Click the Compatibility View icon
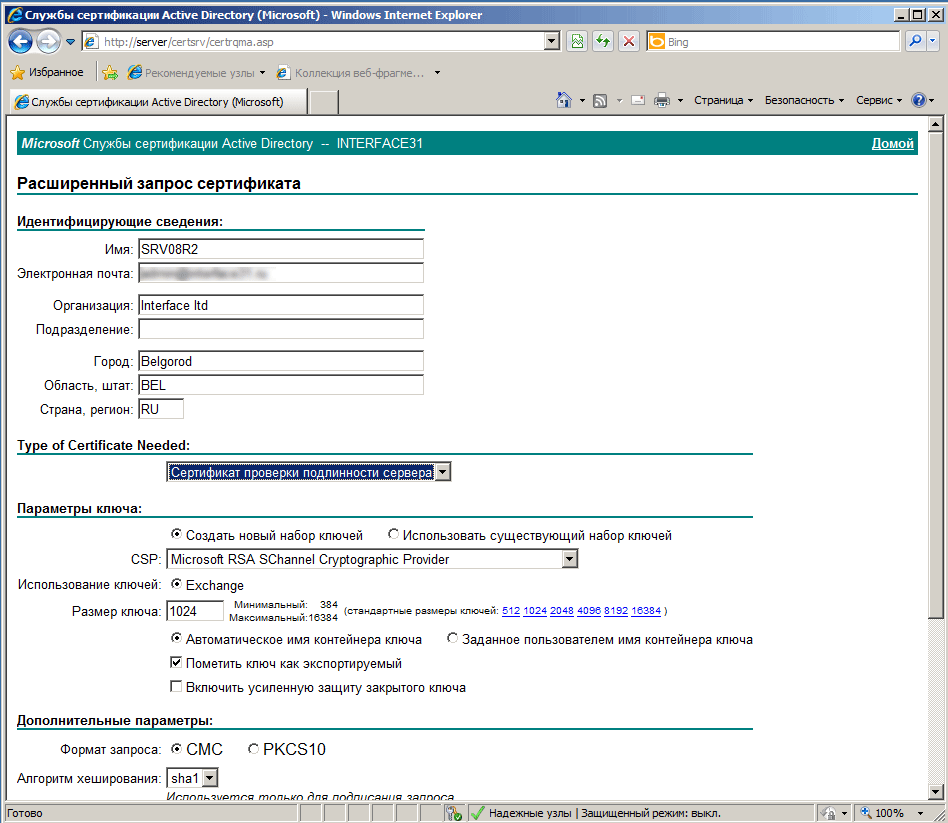Screen dimensions: 948x823 pos(577,41)
